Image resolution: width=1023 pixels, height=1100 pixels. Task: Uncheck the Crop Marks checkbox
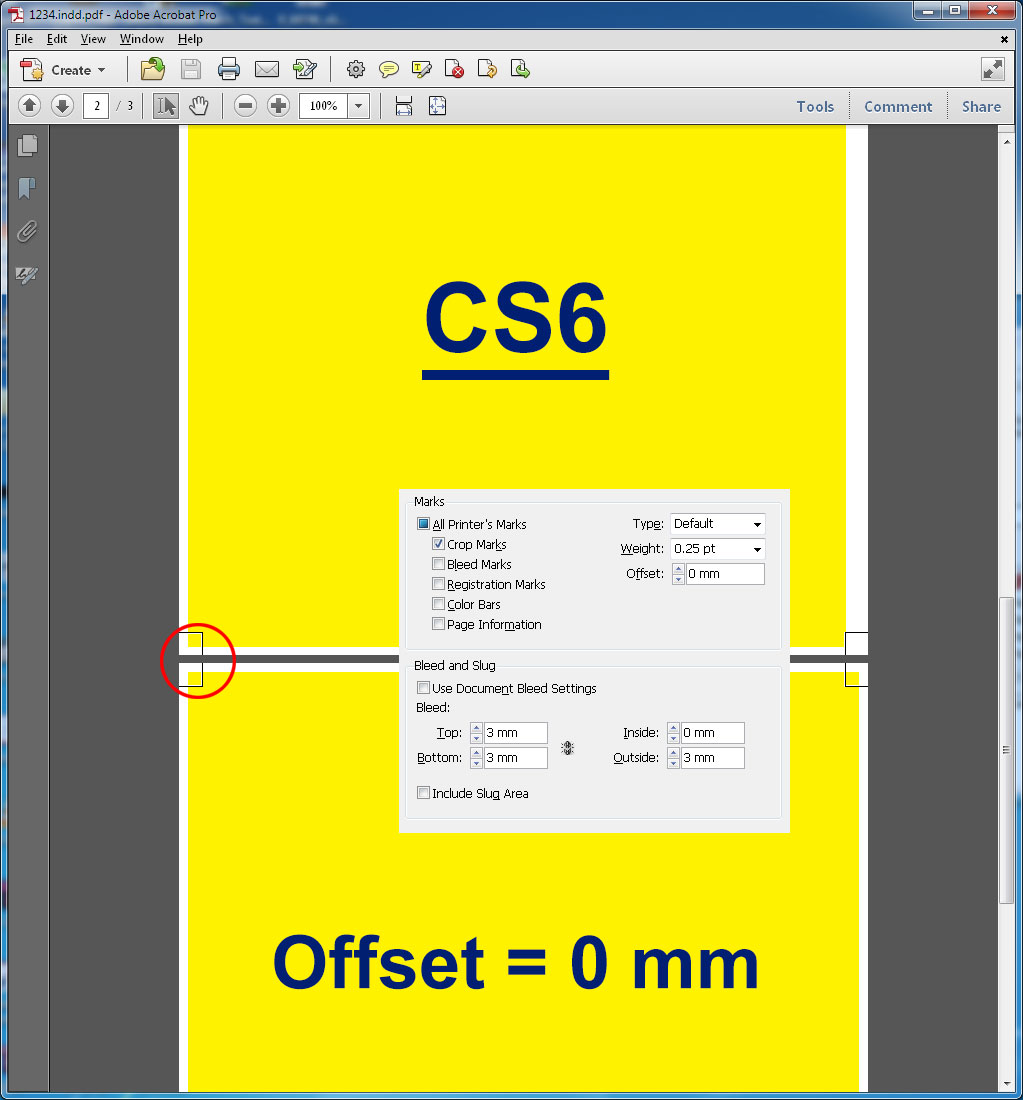tap(439, 544)
